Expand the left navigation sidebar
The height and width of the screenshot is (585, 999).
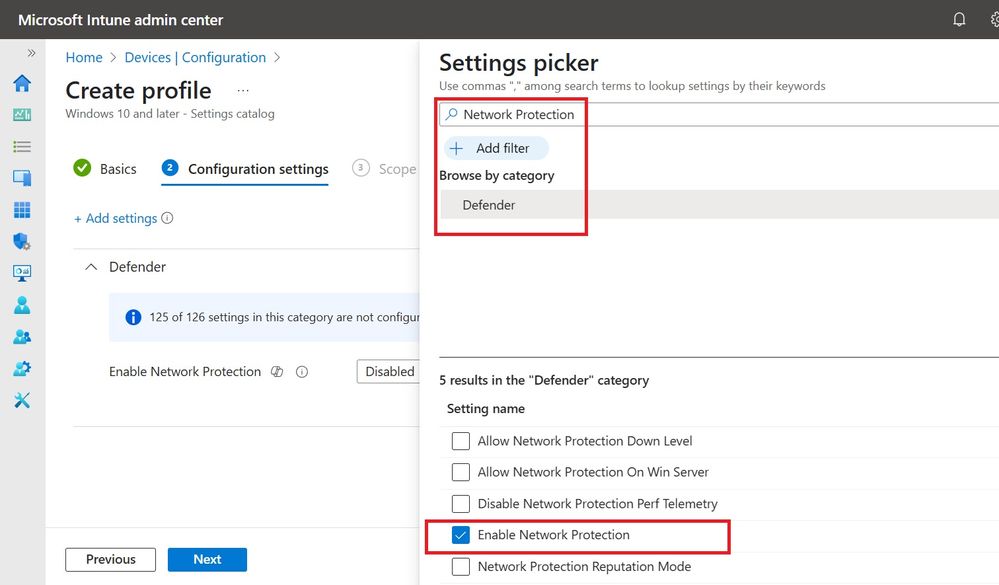tap(31, 53)
